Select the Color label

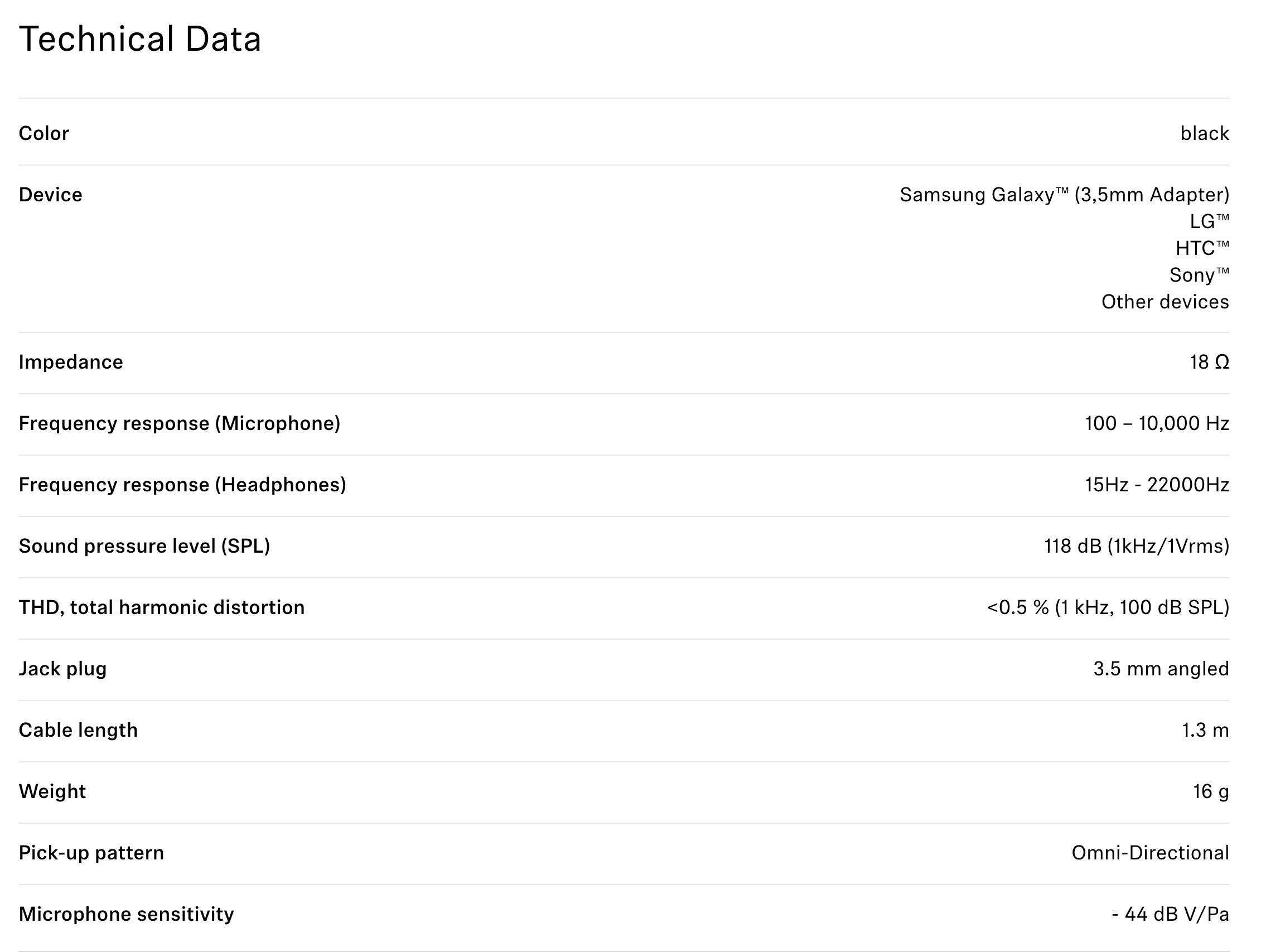(x=44, y=133)
